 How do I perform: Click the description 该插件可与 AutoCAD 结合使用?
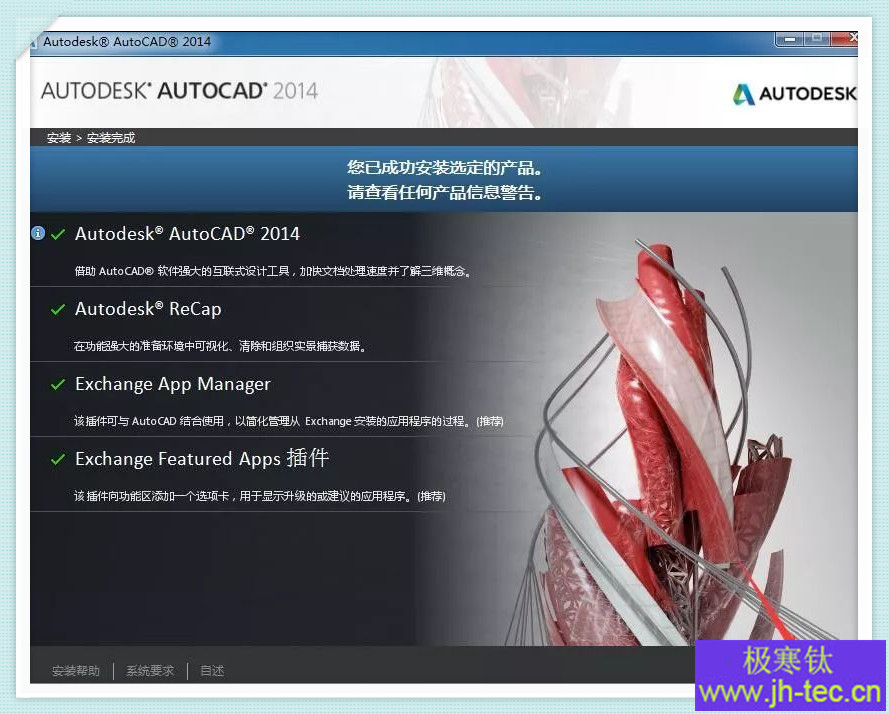point(289,421)
